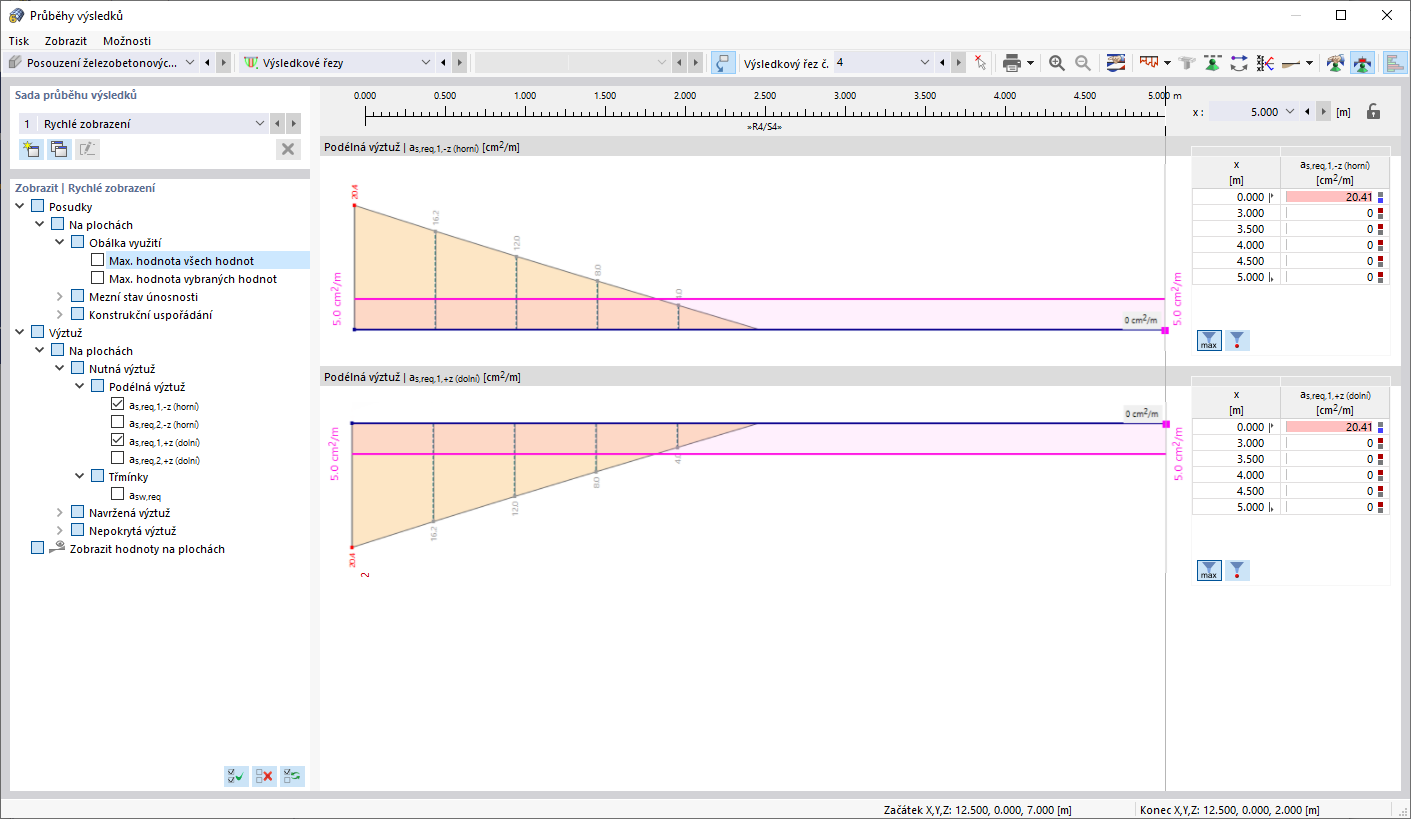Click the zoom out magnifier icon
This screenshot has height=819, width=1411.
pos(1083,62)
